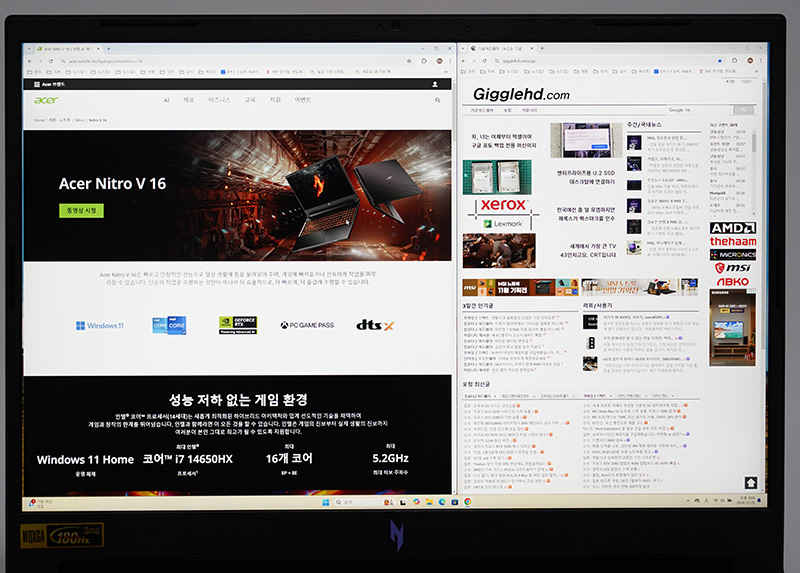The width and height of the screenshot is (800, 573).
Task: Open Chrome from the taskbar
Action: click(467, 502)
